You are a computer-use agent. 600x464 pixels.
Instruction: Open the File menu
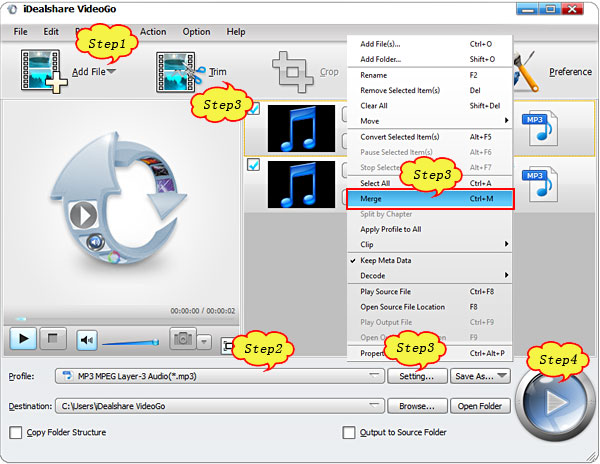(20, 32)
